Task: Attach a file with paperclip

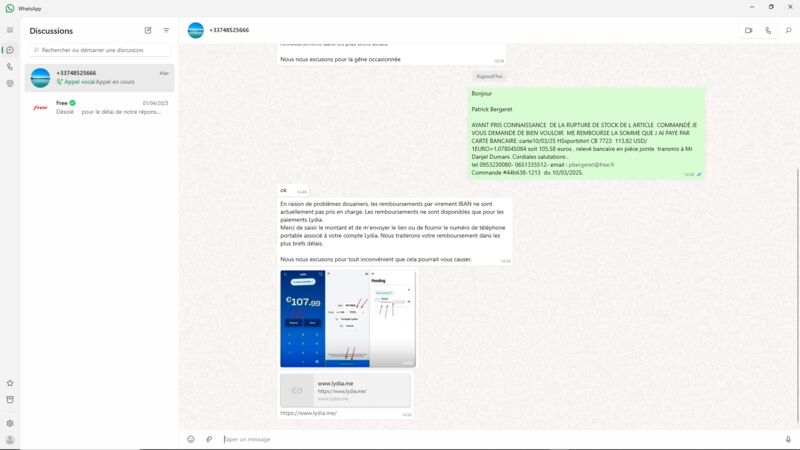Action: 209,439
